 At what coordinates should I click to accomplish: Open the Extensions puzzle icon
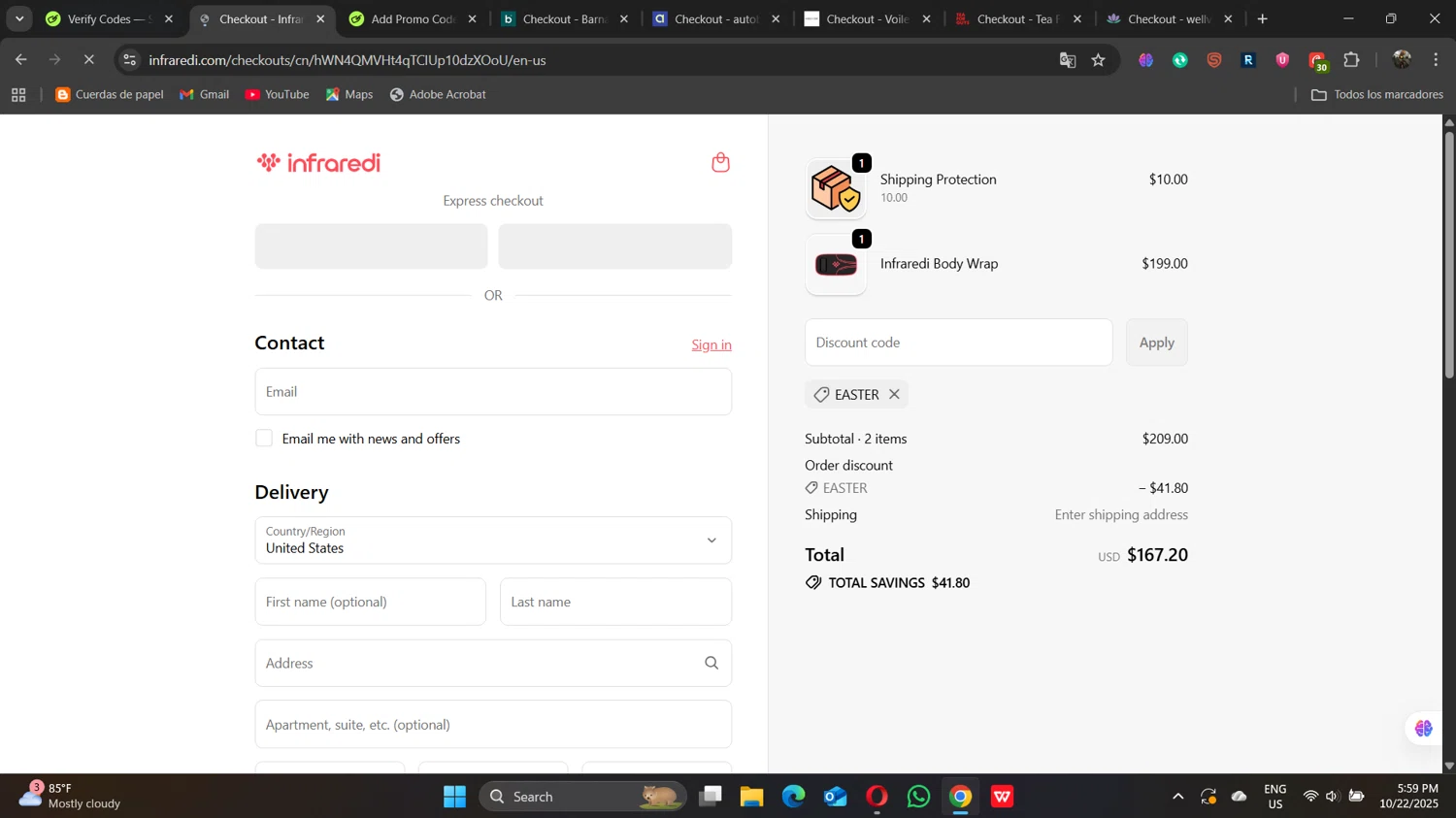coord(1351,60)
